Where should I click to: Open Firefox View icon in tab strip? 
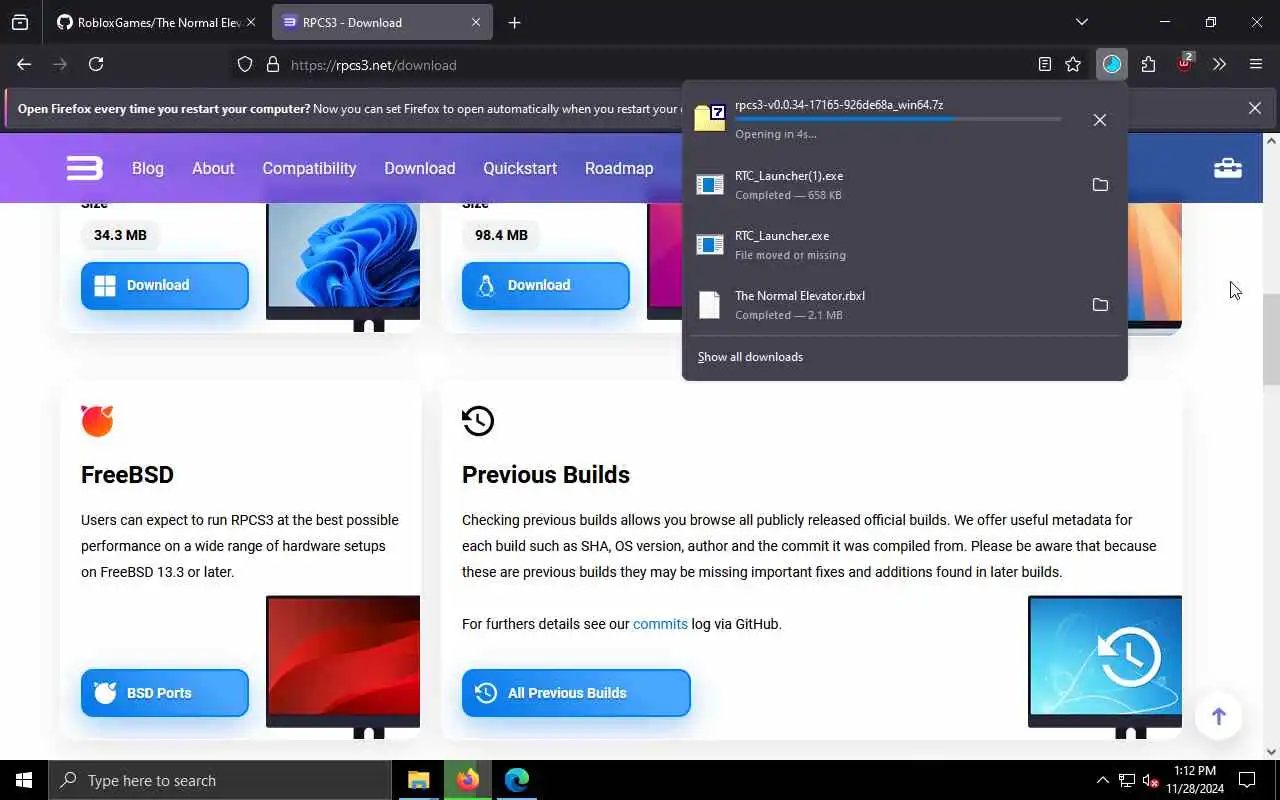[x=20, y=22]
